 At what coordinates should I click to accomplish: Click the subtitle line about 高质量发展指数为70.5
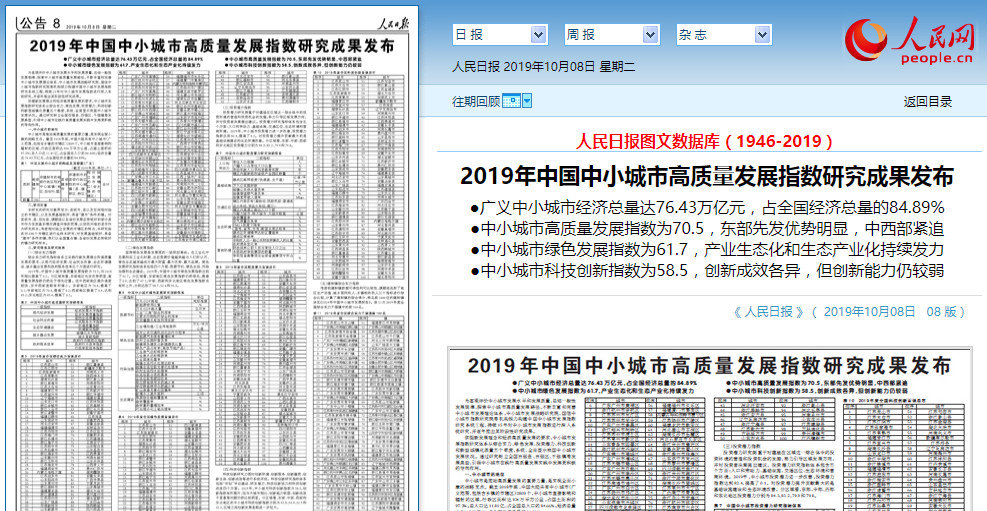click(x=707, y=228)
